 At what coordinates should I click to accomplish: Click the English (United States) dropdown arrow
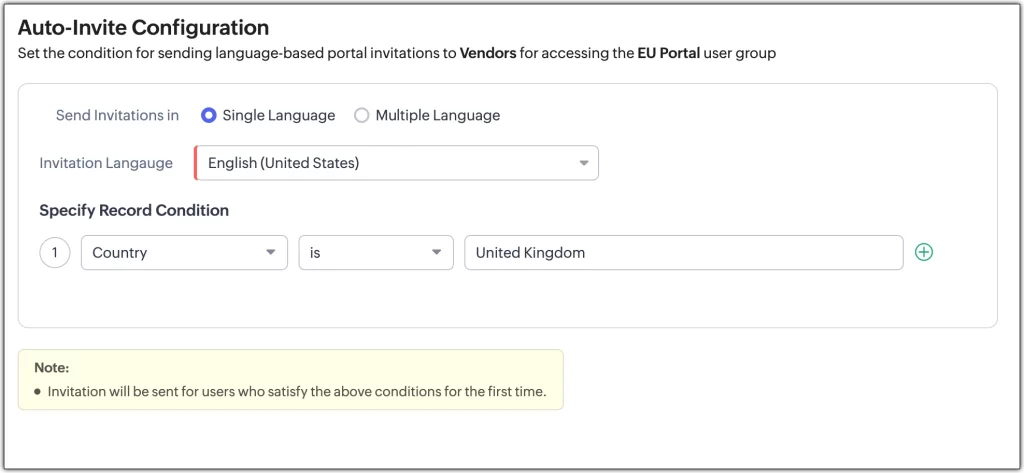point(583,163)
